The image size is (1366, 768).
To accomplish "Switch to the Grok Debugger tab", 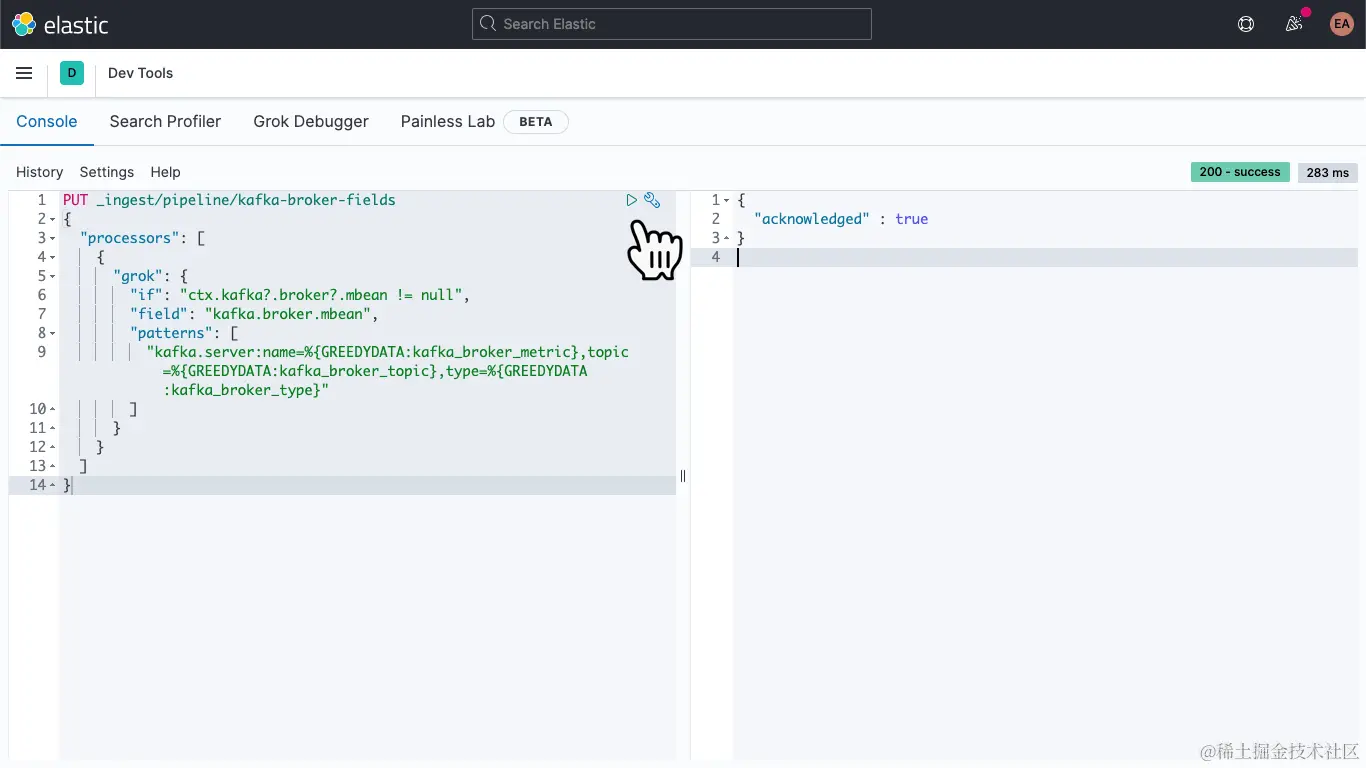I will (311, 121).
